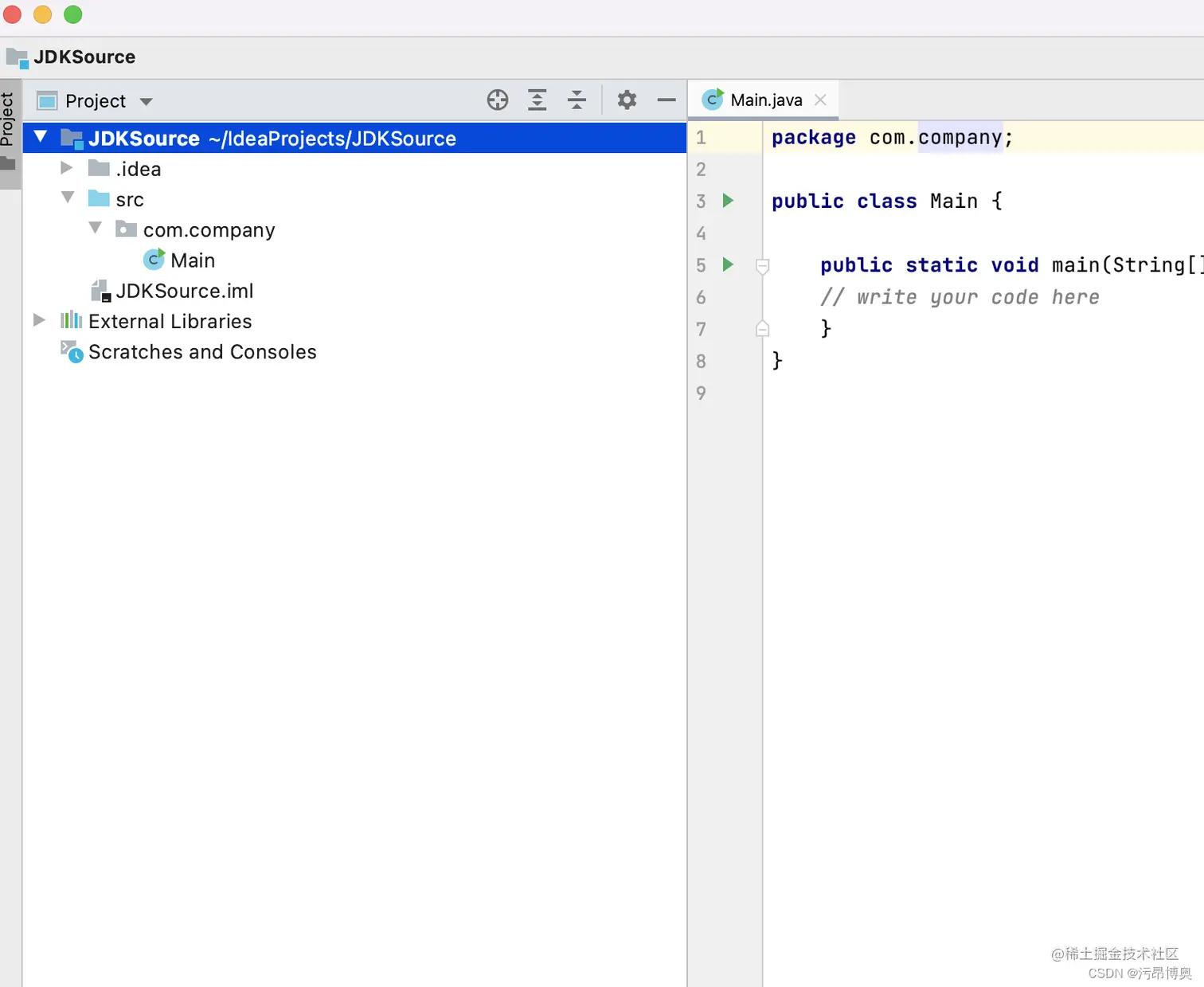
Task: Select Scratches and Consoles item
Action: point(202,352)
